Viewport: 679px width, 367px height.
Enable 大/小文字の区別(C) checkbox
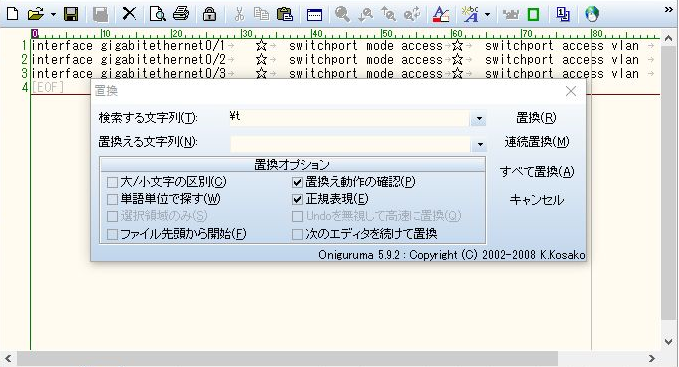click(x=113, y=182)
